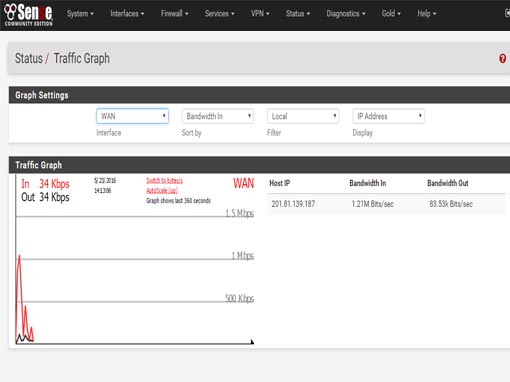This screenshot has width=510, height=382.
Task: Open the Interfaces menu
Action: point(127,14)
